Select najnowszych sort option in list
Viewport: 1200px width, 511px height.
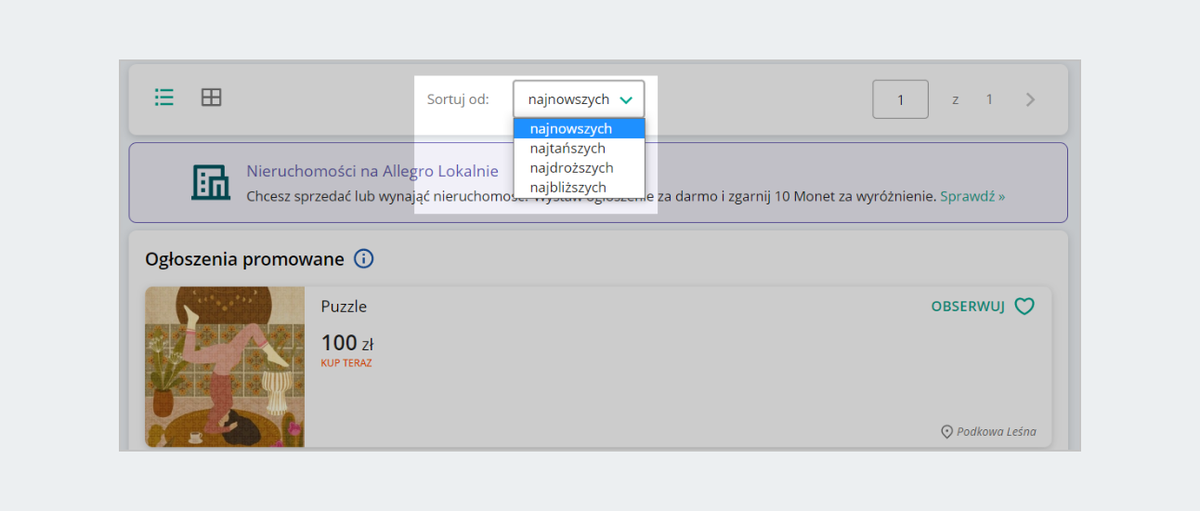click(571, 129)
